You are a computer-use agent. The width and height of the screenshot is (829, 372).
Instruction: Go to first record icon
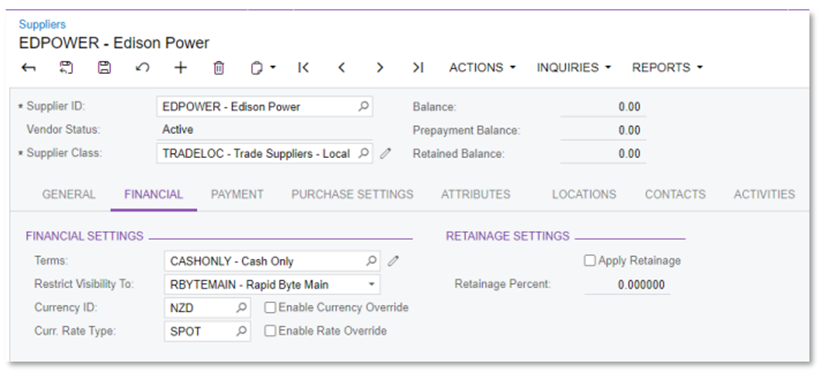[303, 68]
